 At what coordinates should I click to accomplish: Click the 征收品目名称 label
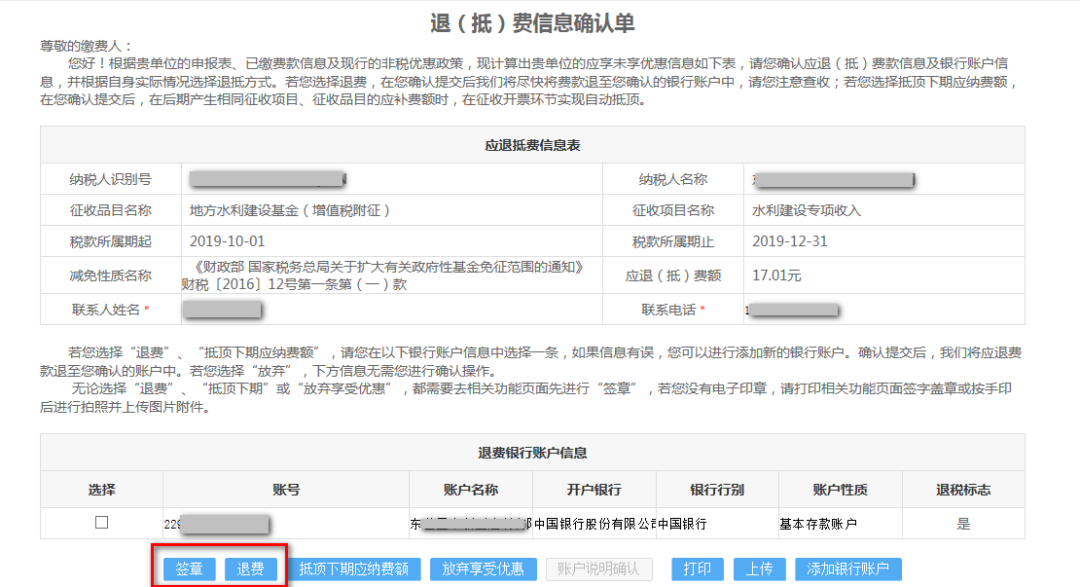point(110,210)
